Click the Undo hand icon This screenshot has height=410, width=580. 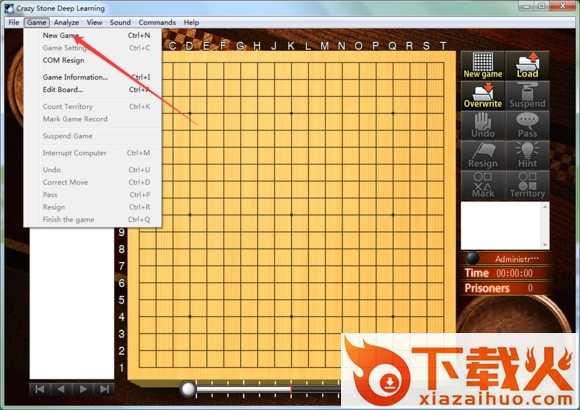click(483, 125)
